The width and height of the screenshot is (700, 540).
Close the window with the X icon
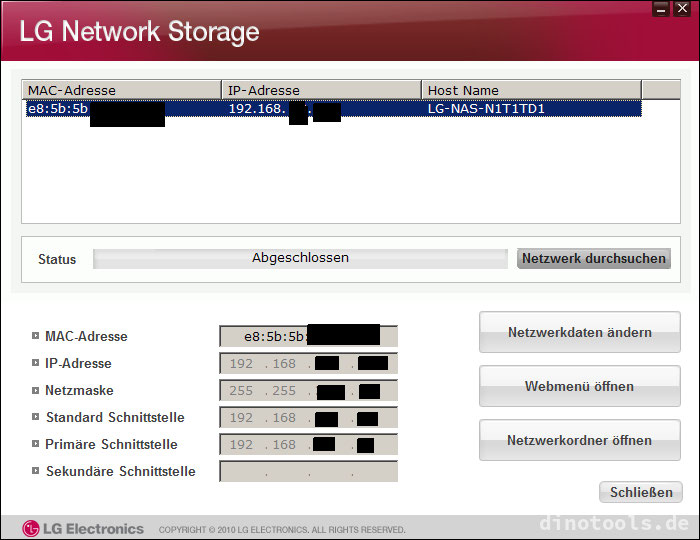[x=682, y=8]
